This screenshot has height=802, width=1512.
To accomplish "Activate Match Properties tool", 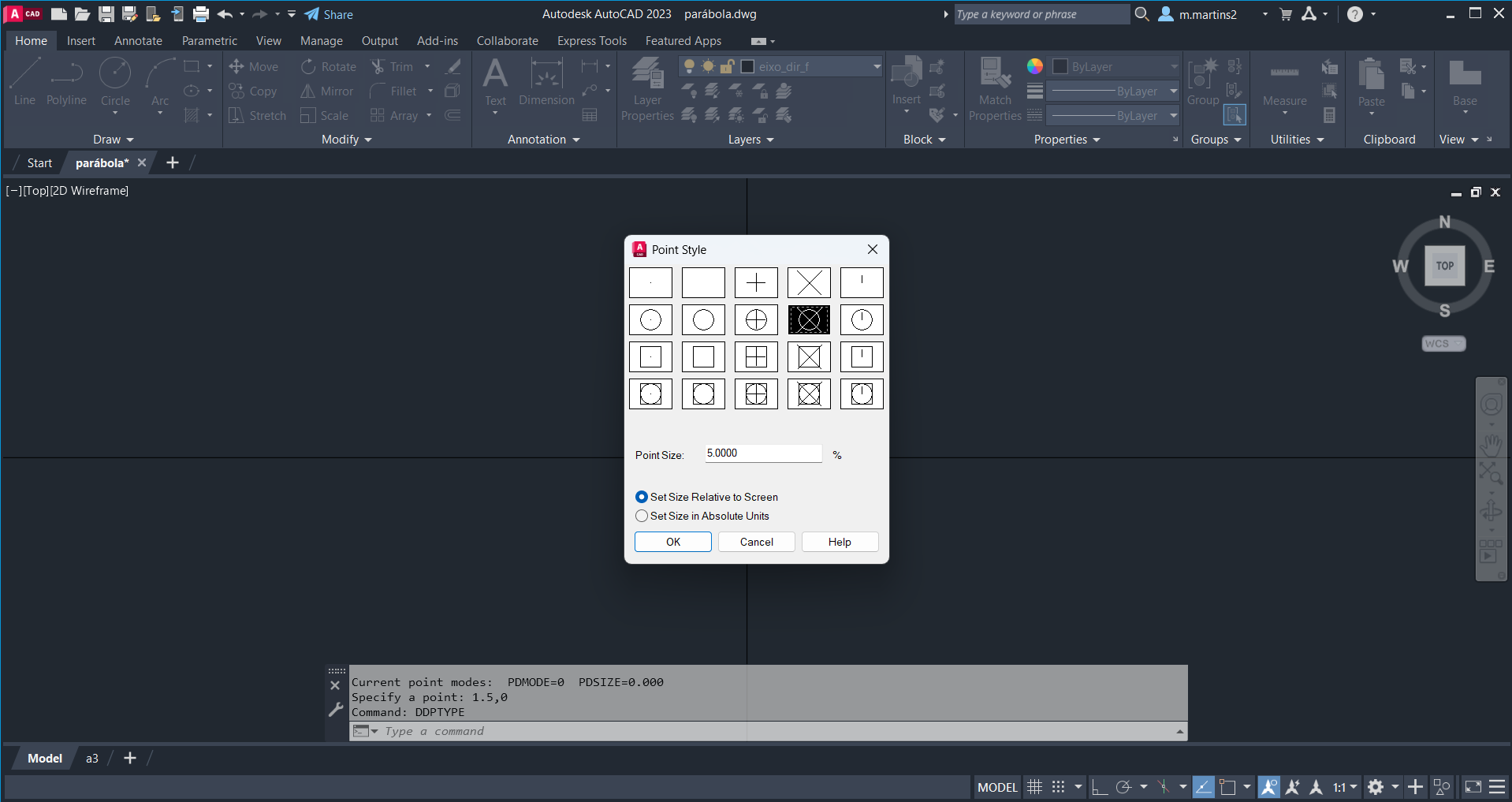I will pos(995,89).
